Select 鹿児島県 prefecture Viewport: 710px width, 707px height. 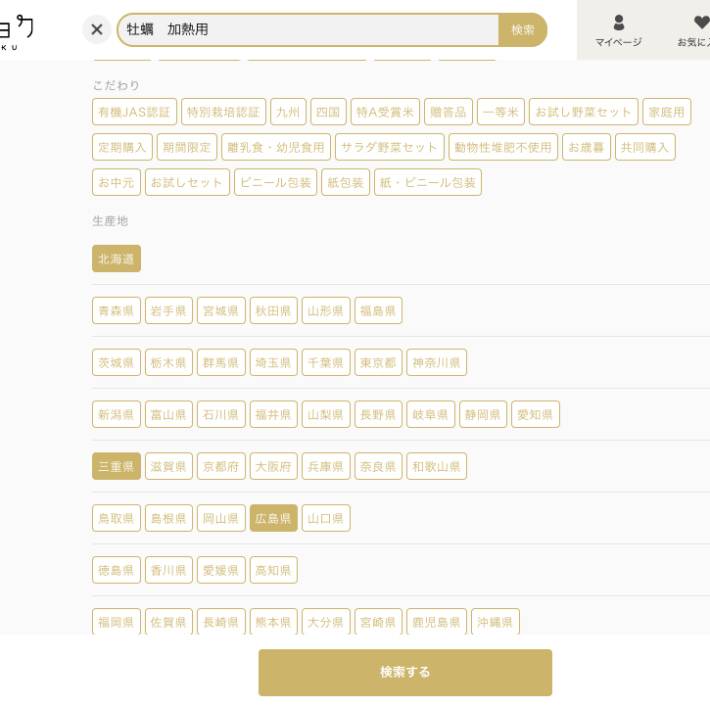pos(437,622)
